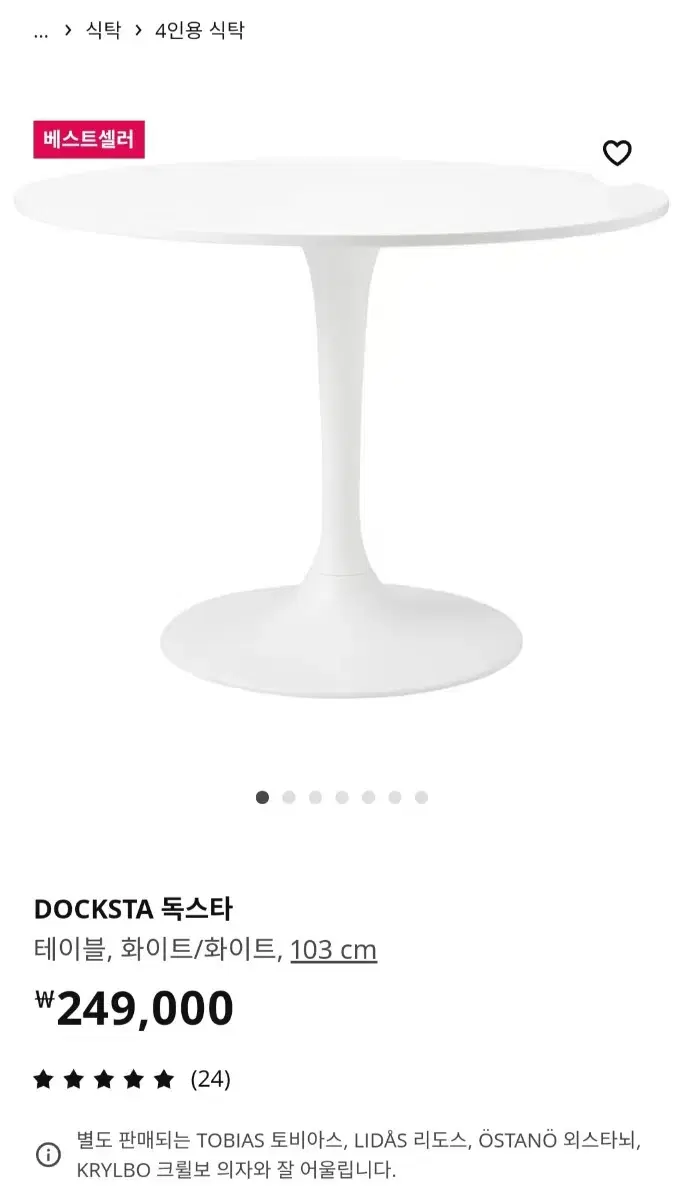Open the info icon beside chair recommendations
The image size is (682, 1200).
48,1155
